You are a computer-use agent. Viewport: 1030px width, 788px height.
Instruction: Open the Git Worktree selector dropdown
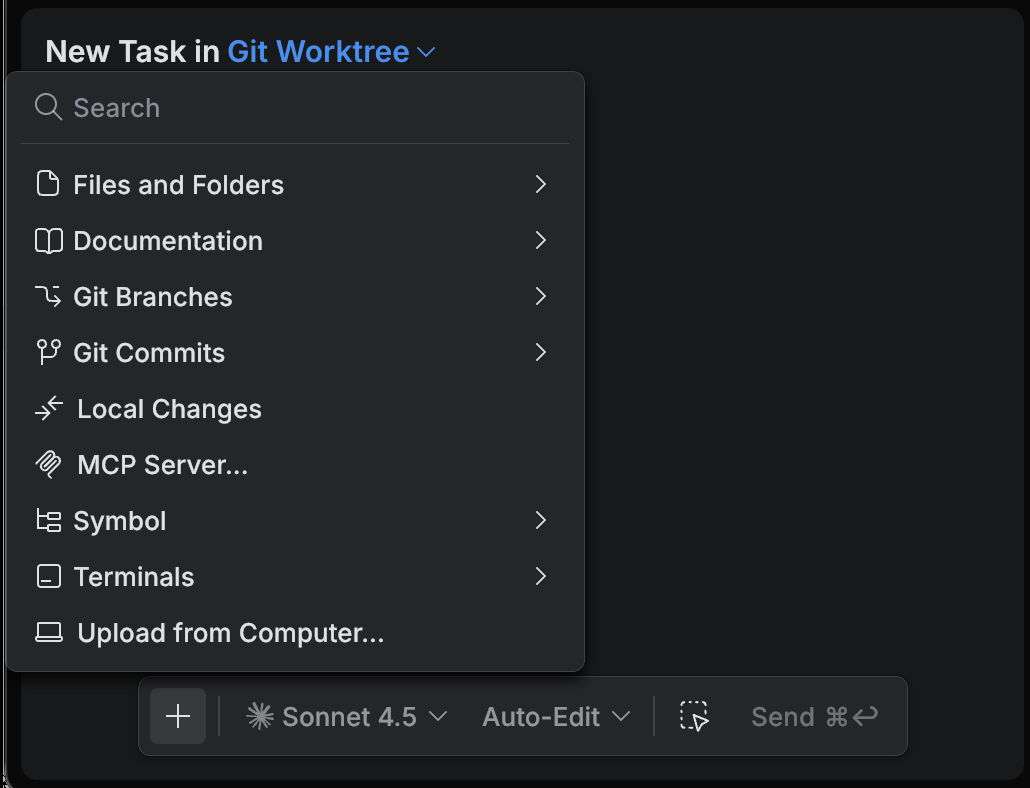[x=330, y=51]
